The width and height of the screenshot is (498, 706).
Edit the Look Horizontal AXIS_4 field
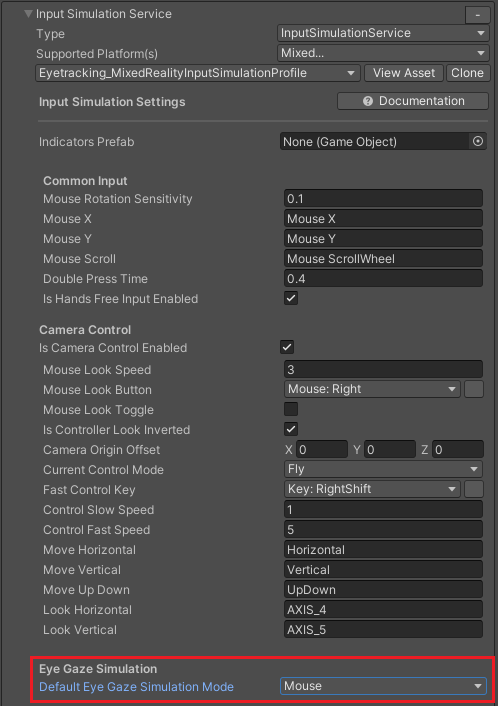(x=383, y=610)
